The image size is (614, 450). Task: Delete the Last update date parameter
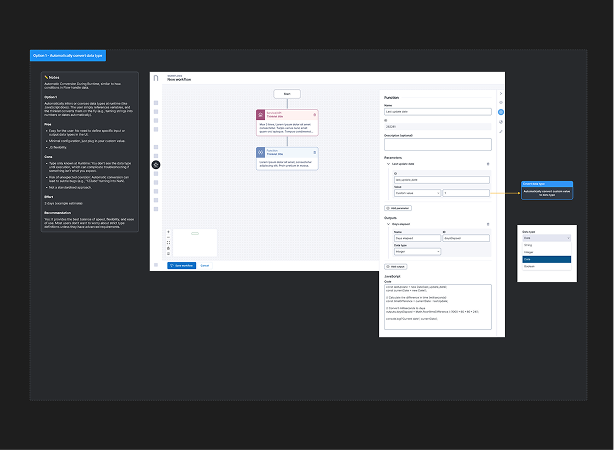pyautogui.click(x=488, y=163)
